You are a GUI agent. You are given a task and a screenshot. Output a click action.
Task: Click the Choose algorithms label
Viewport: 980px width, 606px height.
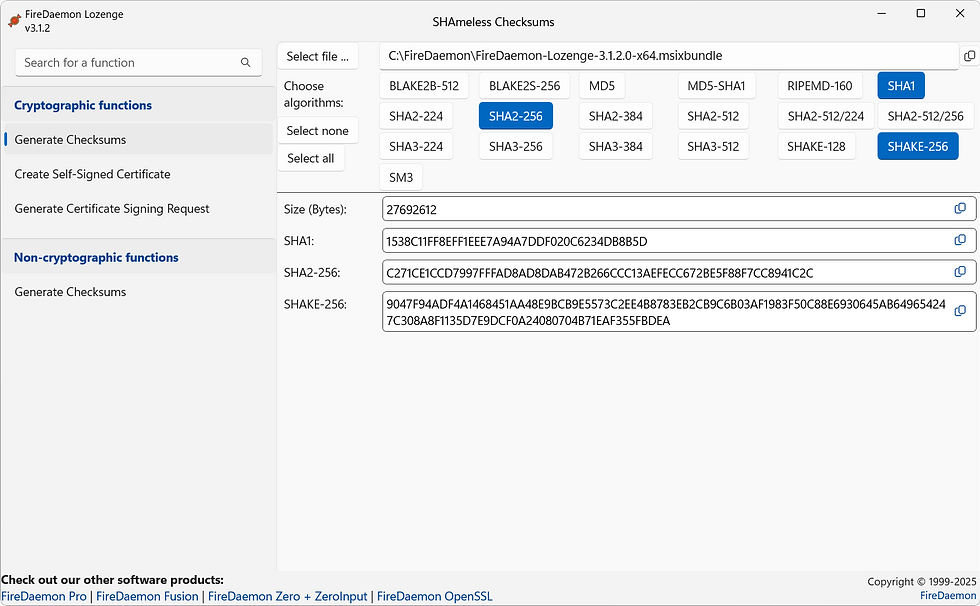pyautogui.click(x=314, y=94)
